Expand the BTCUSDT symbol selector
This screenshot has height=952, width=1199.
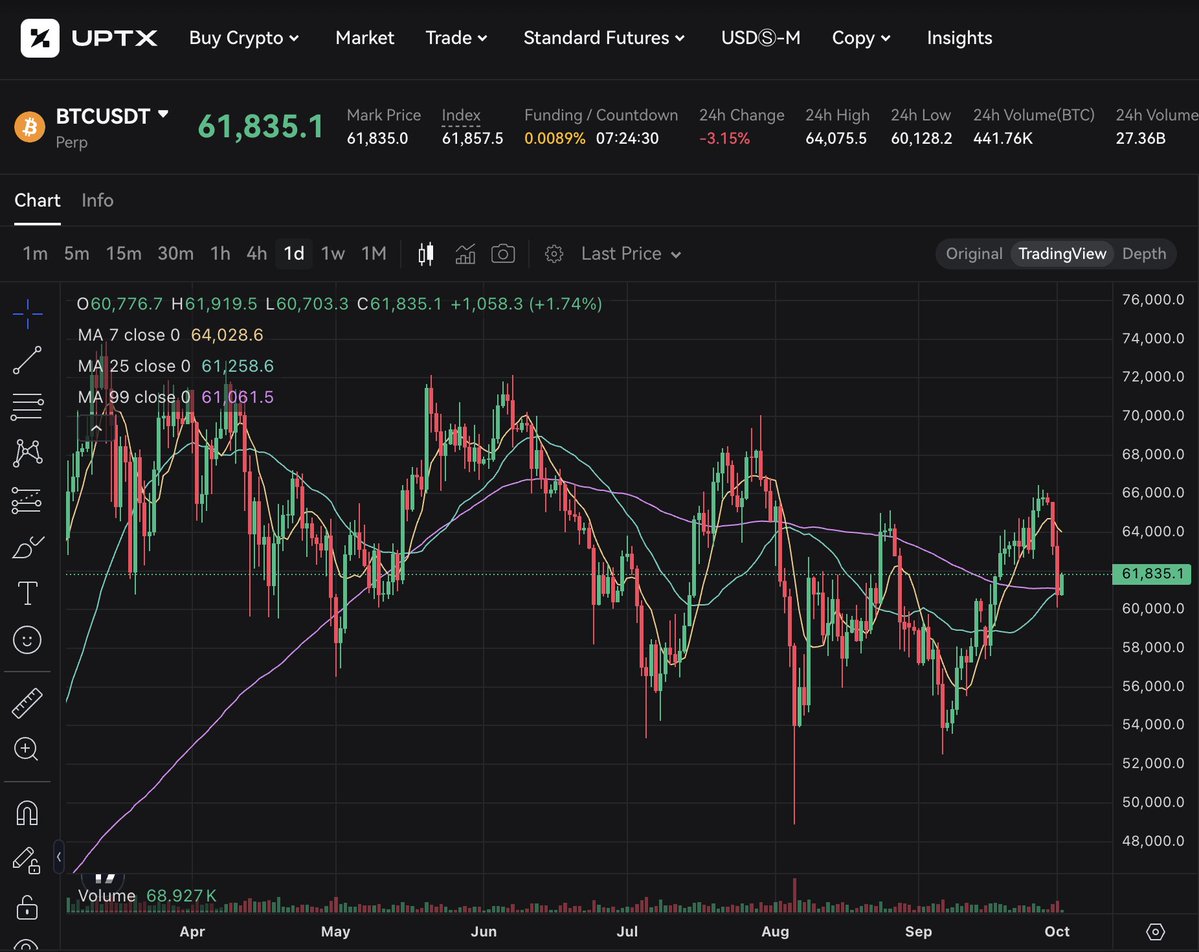click(112, 116)
